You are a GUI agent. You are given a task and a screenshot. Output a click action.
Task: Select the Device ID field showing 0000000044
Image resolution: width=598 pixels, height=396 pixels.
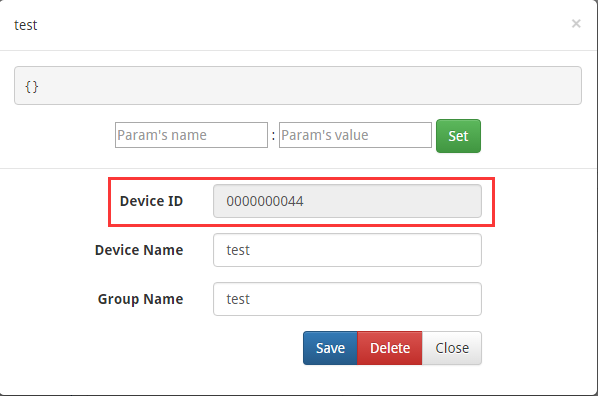(347, 201)
